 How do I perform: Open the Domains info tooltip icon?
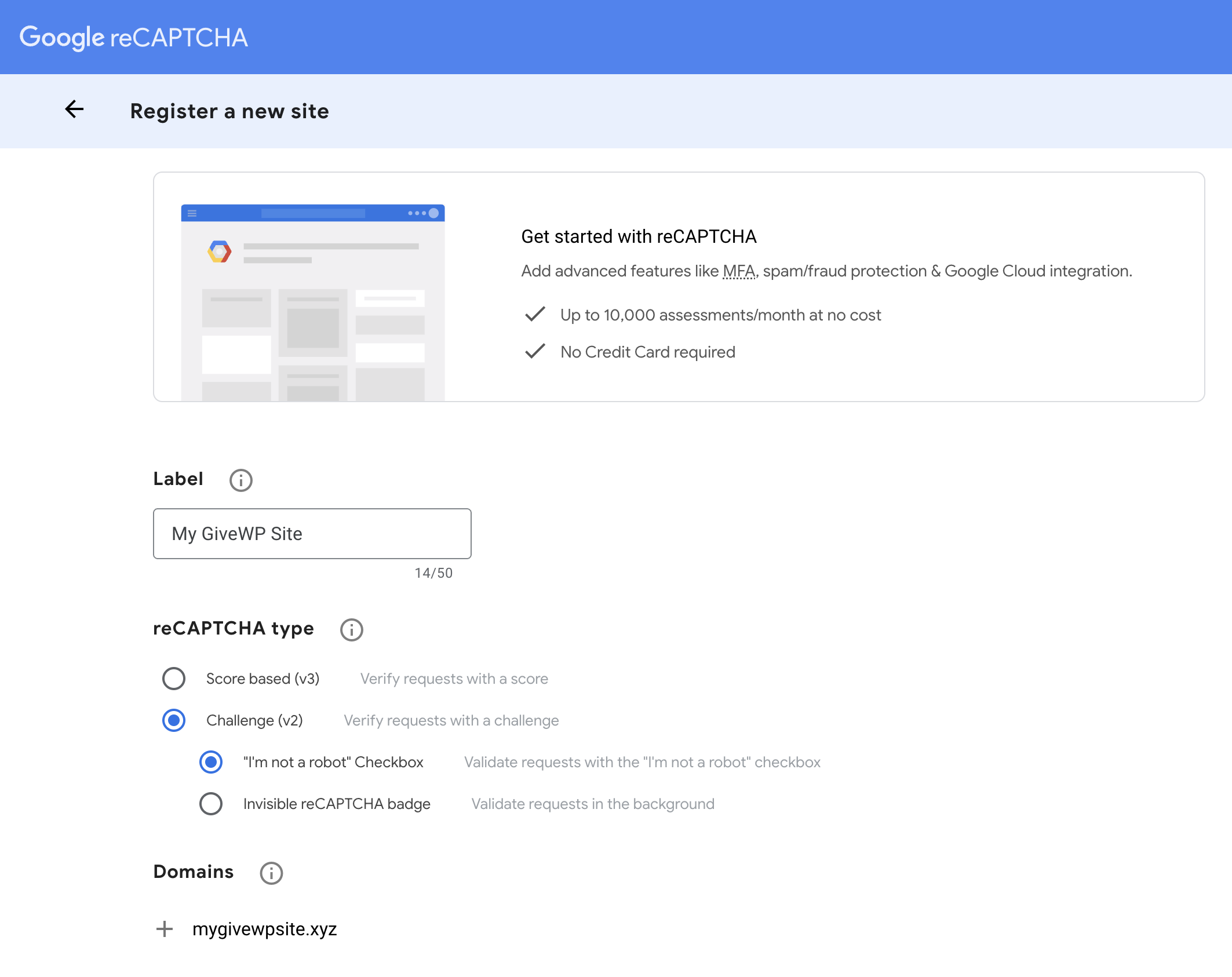click(271, 873)
